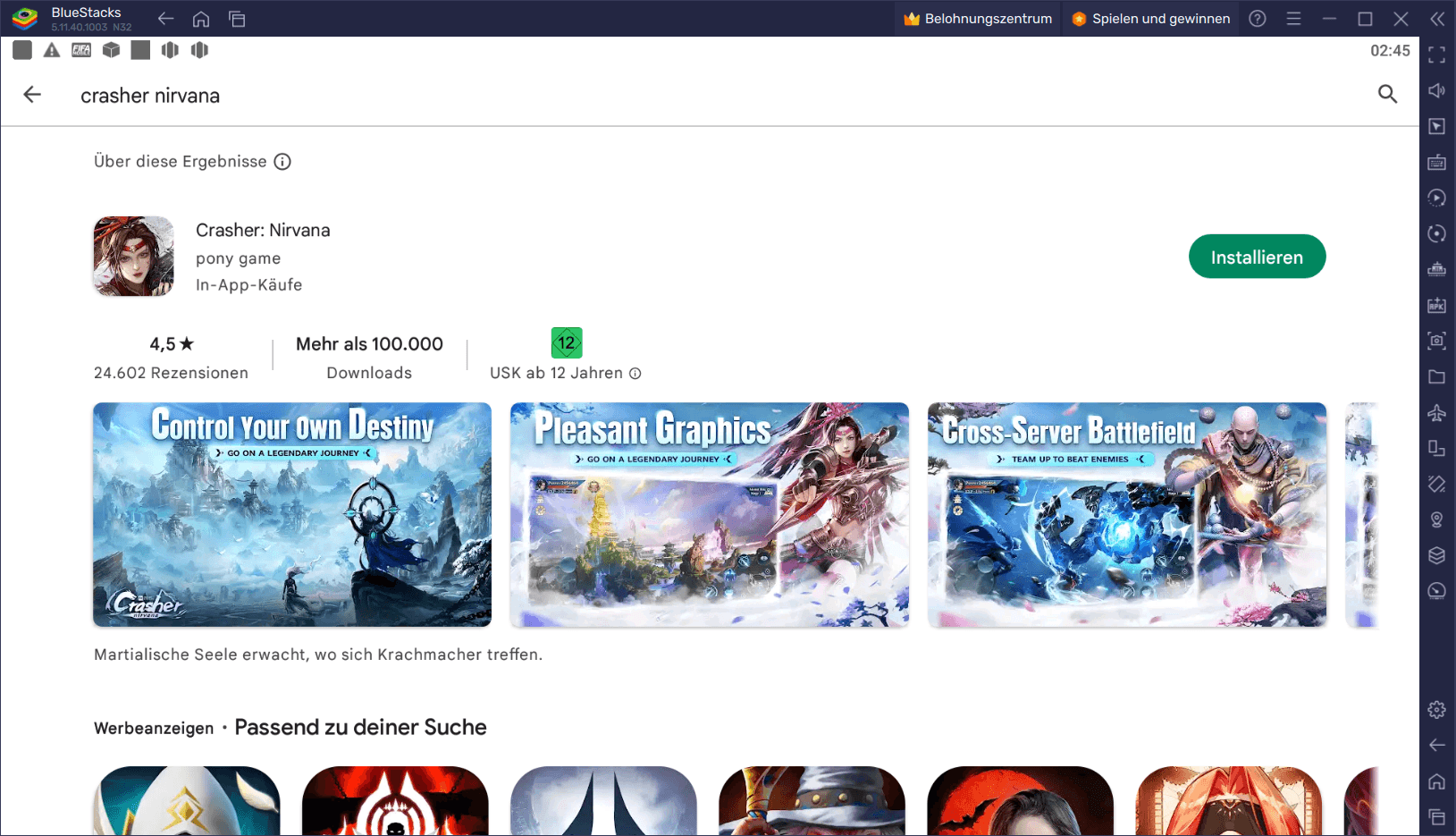Open the wizard hat ad app icon
Viewport: 1456px width, 836px height.
coord(812,801)
